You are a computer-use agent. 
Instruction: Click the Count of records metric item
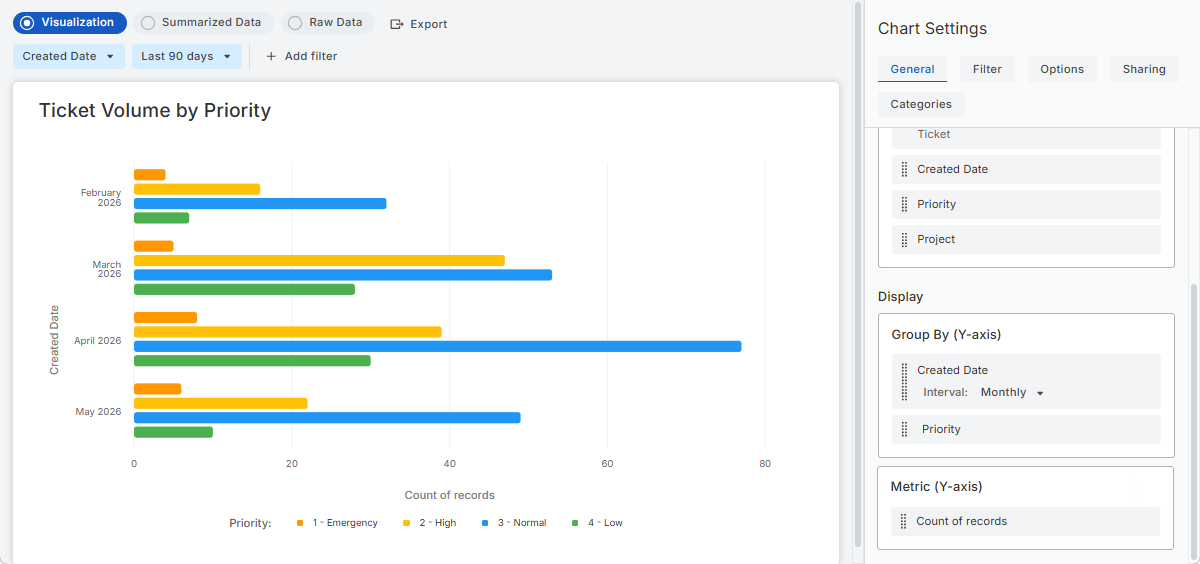point(1025,521)
